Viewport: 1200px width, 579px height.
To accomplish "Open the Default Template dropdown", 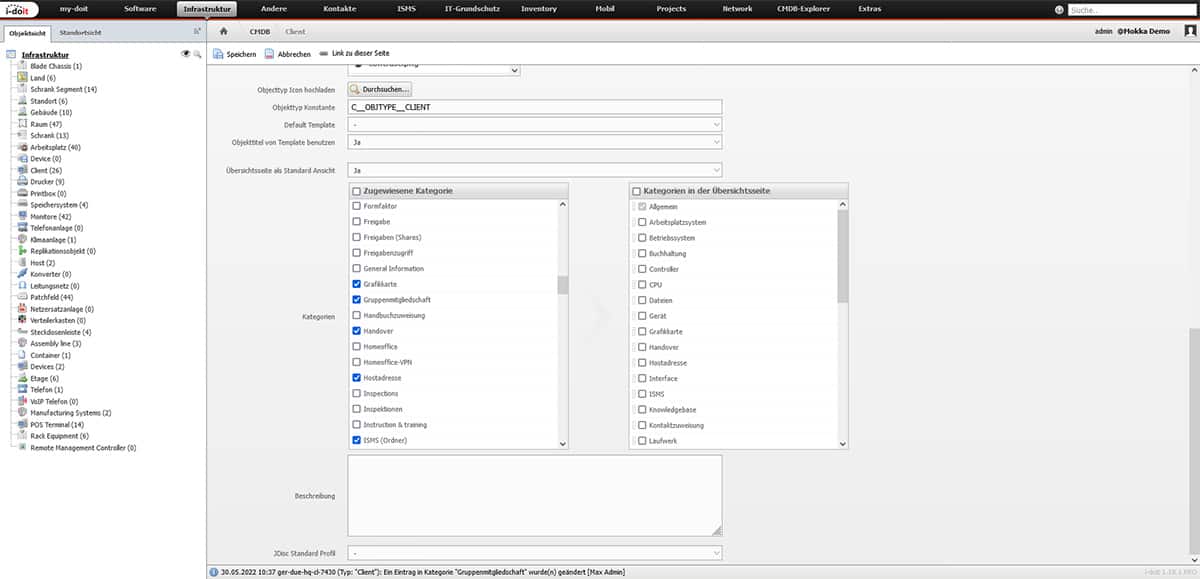I will point(535,124).
